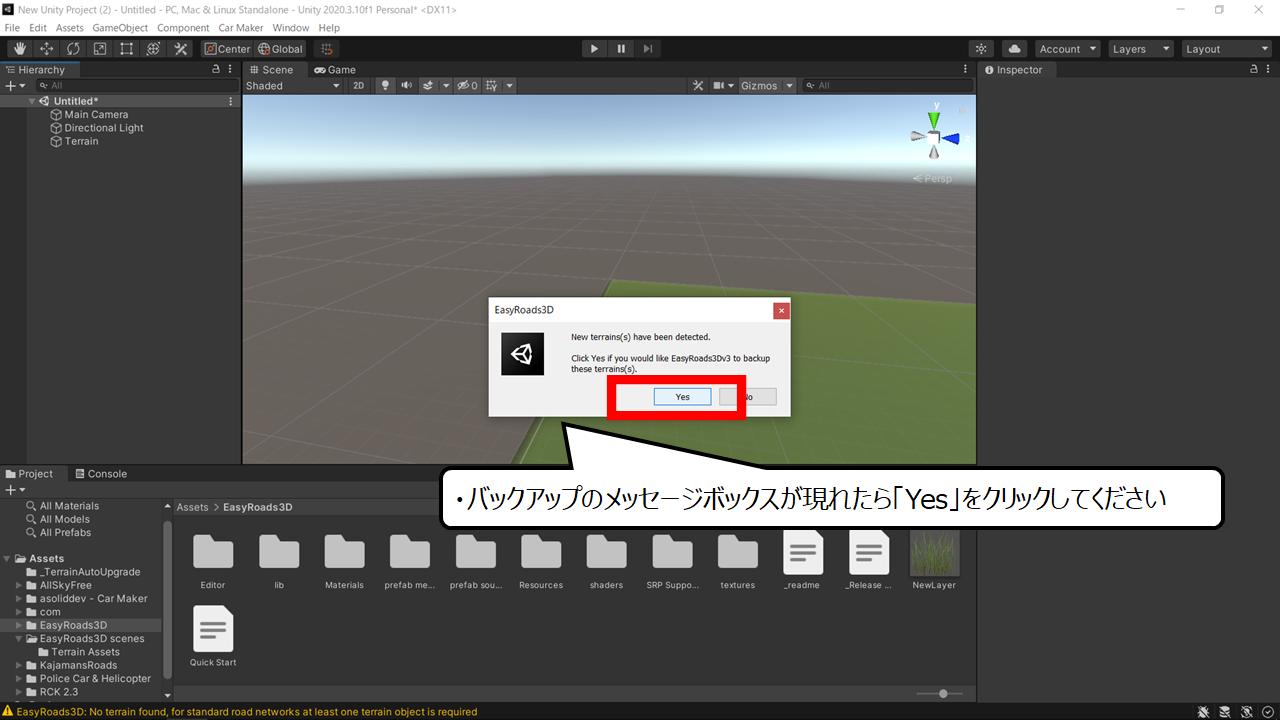
Task: Open the Gizmos dropdown
Action: pos(767,86)
